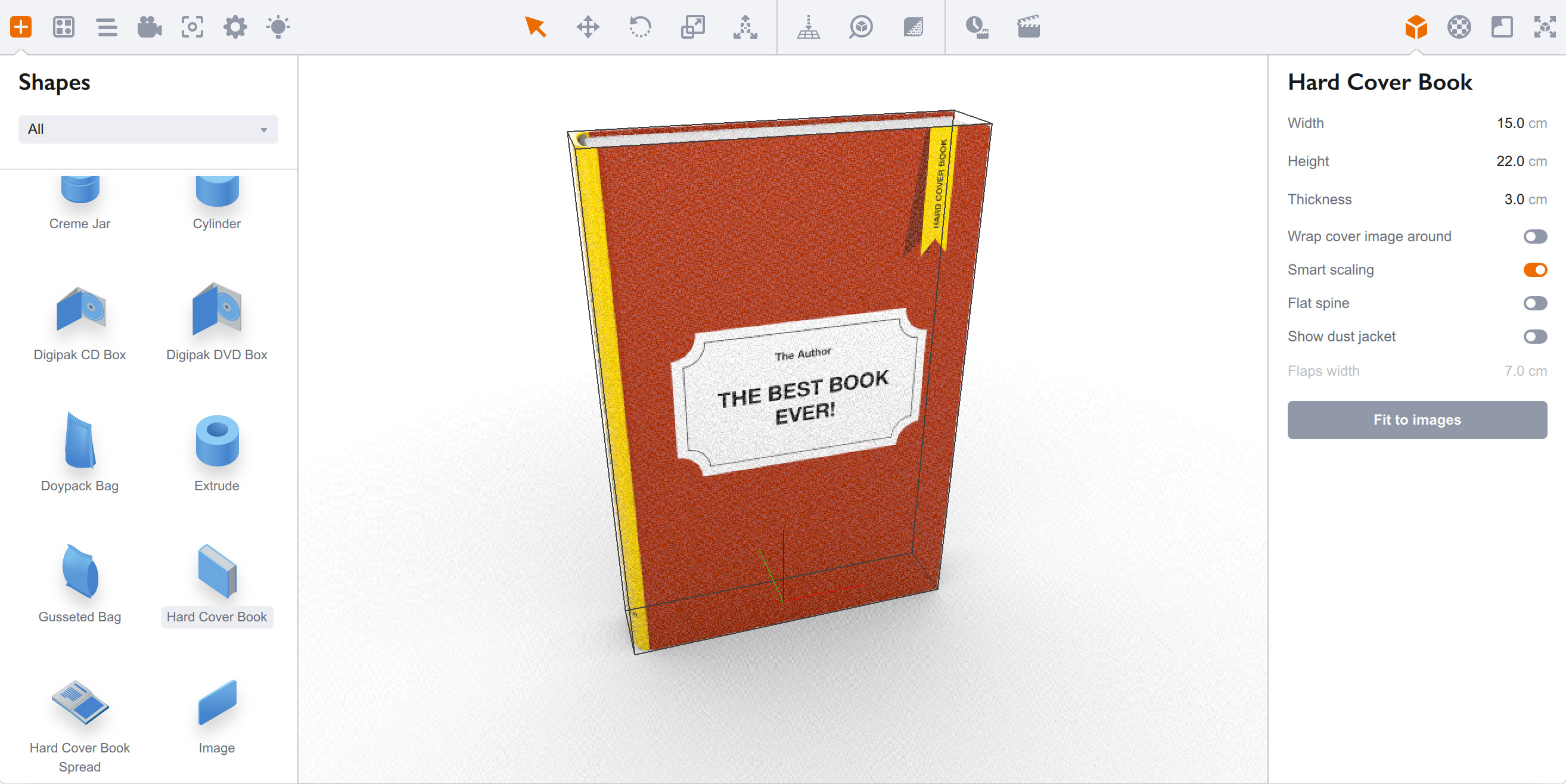This screenshot has width=1566, height=784.
Task: Open the shapes category dropdown
Action: click(x=147, y=129)
